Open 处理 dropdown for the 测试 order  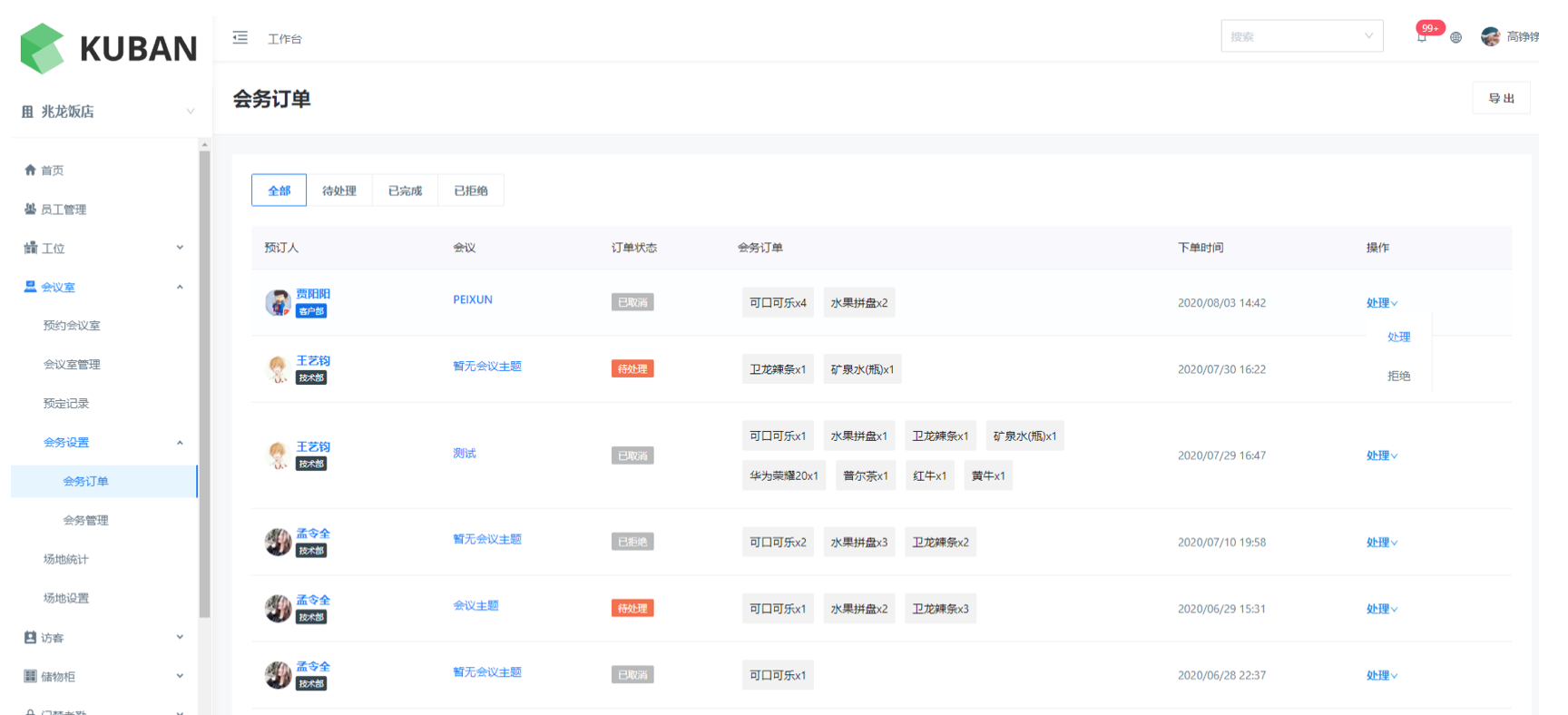click(1382, 455)
